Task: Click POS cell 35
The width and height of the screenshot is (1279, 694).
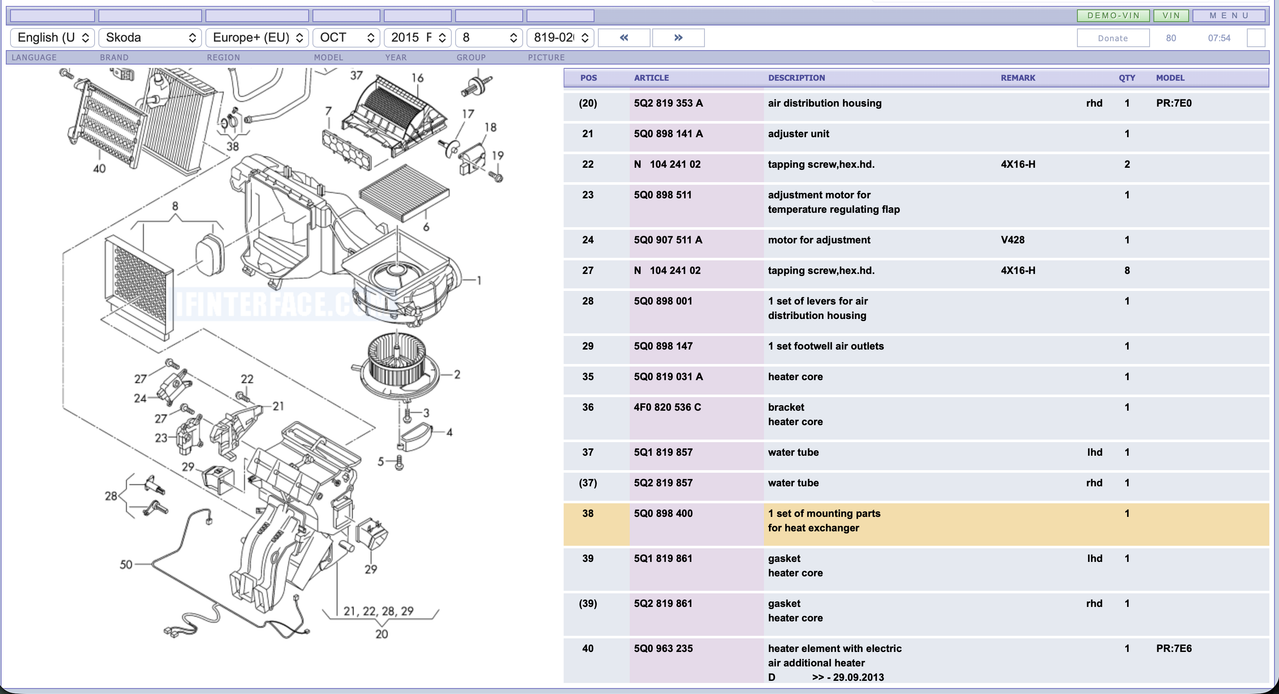Action: (588, 377)
